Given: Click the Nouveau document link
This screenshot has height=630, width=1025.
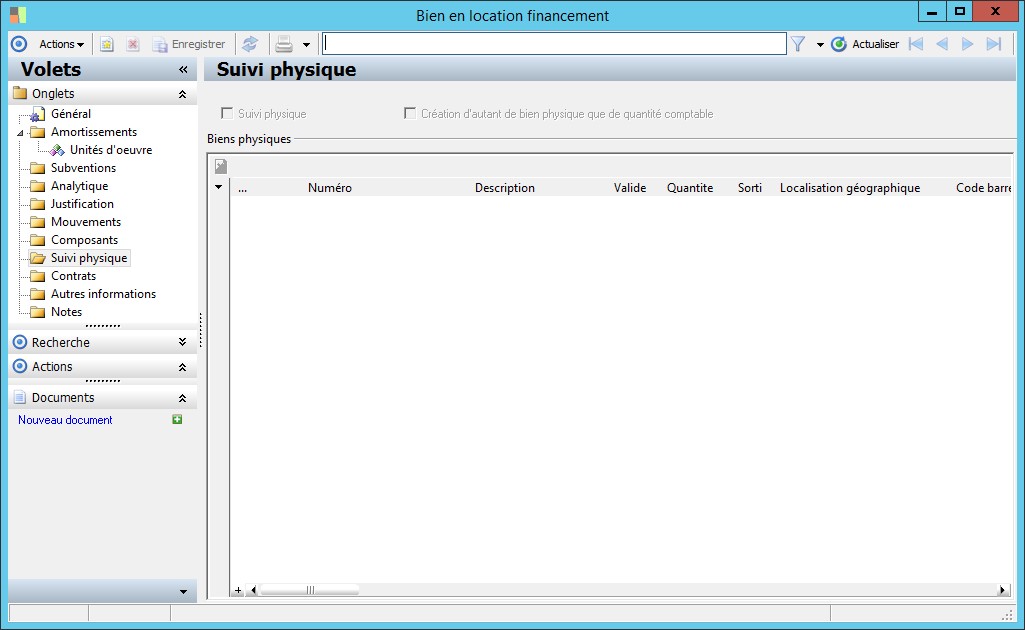Looking at the screenshot, I should tap(65, 420).
